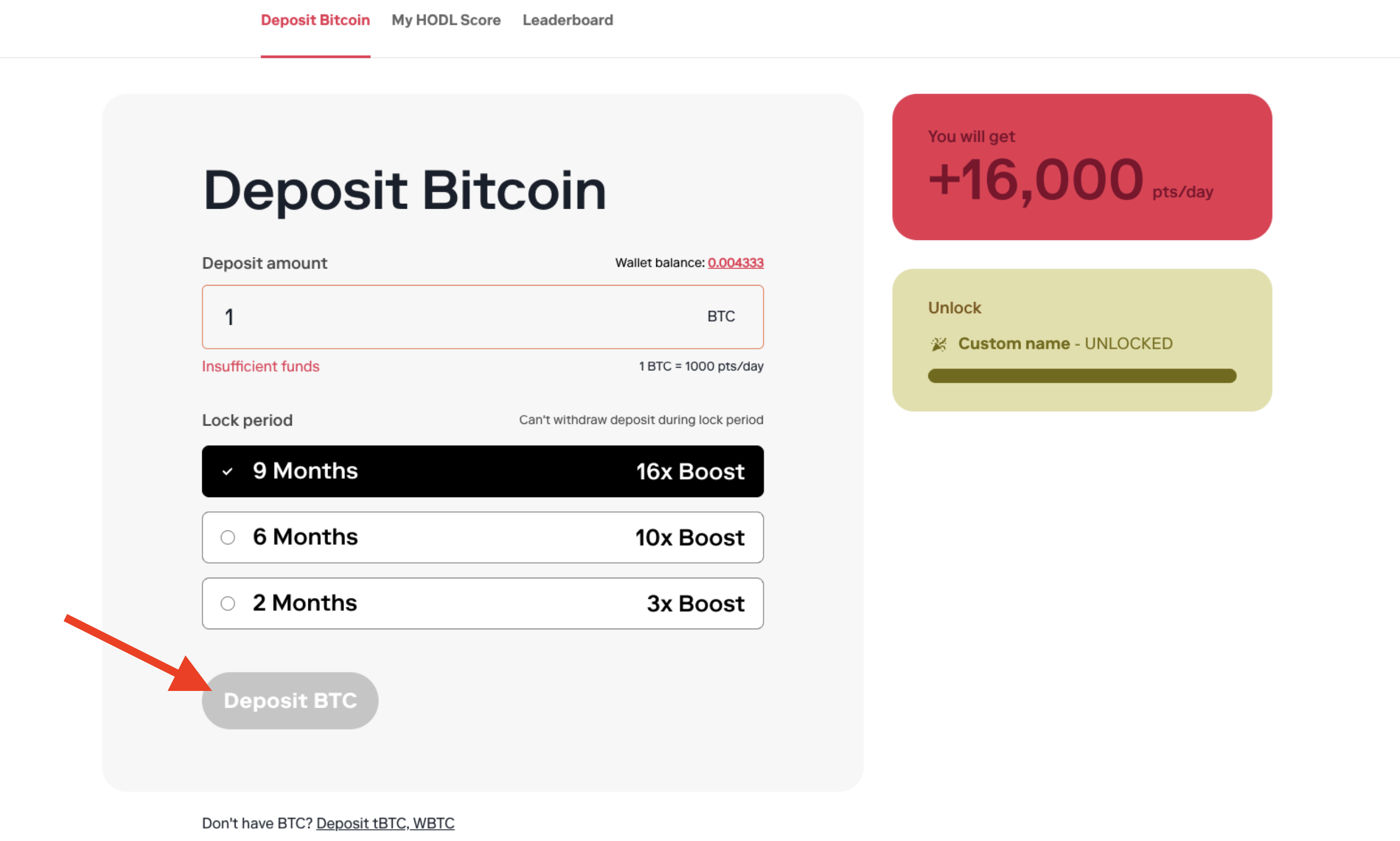Focus the Deposit amount input field

453,317
